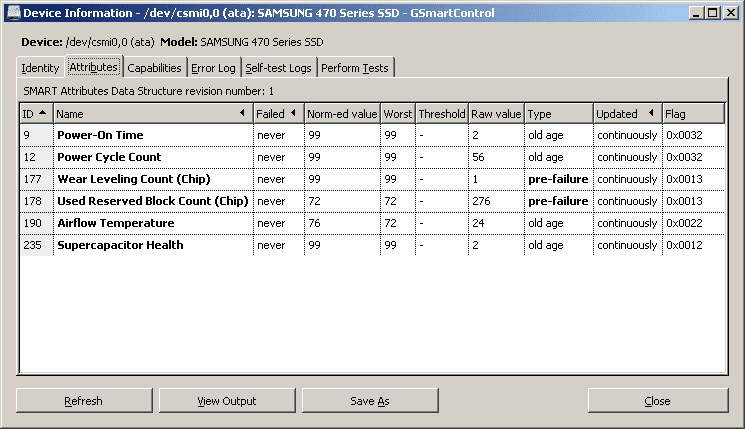
Task: Sort by the Updated column header
Action: tap(628, 114)
